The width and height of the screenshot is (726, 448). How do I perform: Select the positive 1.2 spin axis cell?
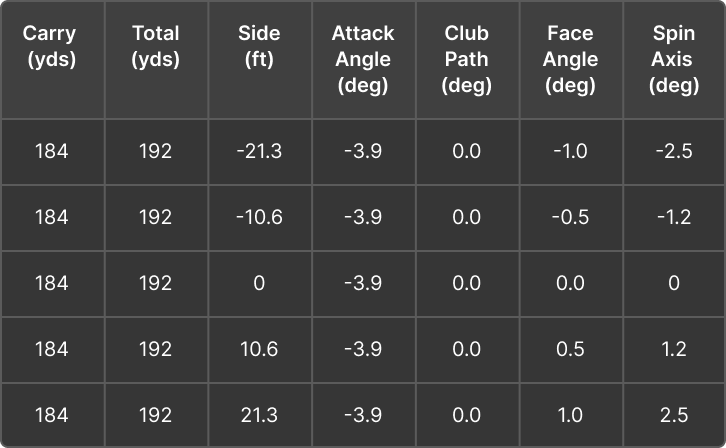(674, 349)
